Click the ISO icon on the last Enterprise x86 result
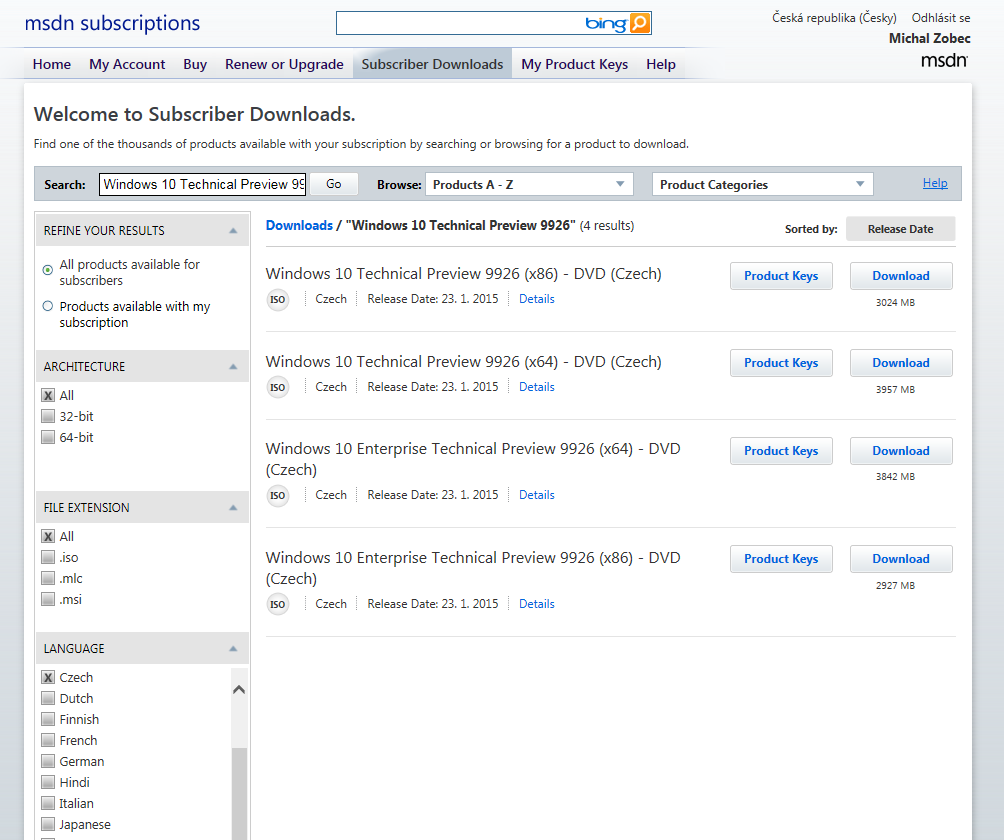 (x=278, y=603)
